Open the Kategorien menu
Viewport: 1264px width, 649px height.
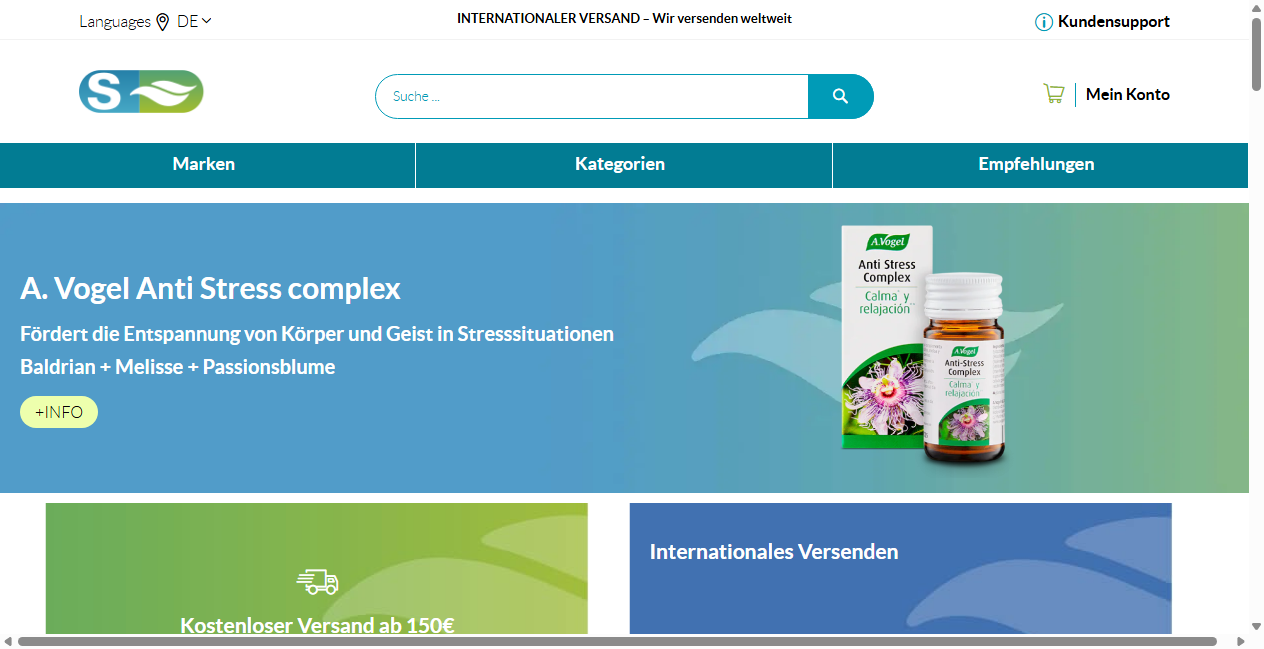(620, 164)
